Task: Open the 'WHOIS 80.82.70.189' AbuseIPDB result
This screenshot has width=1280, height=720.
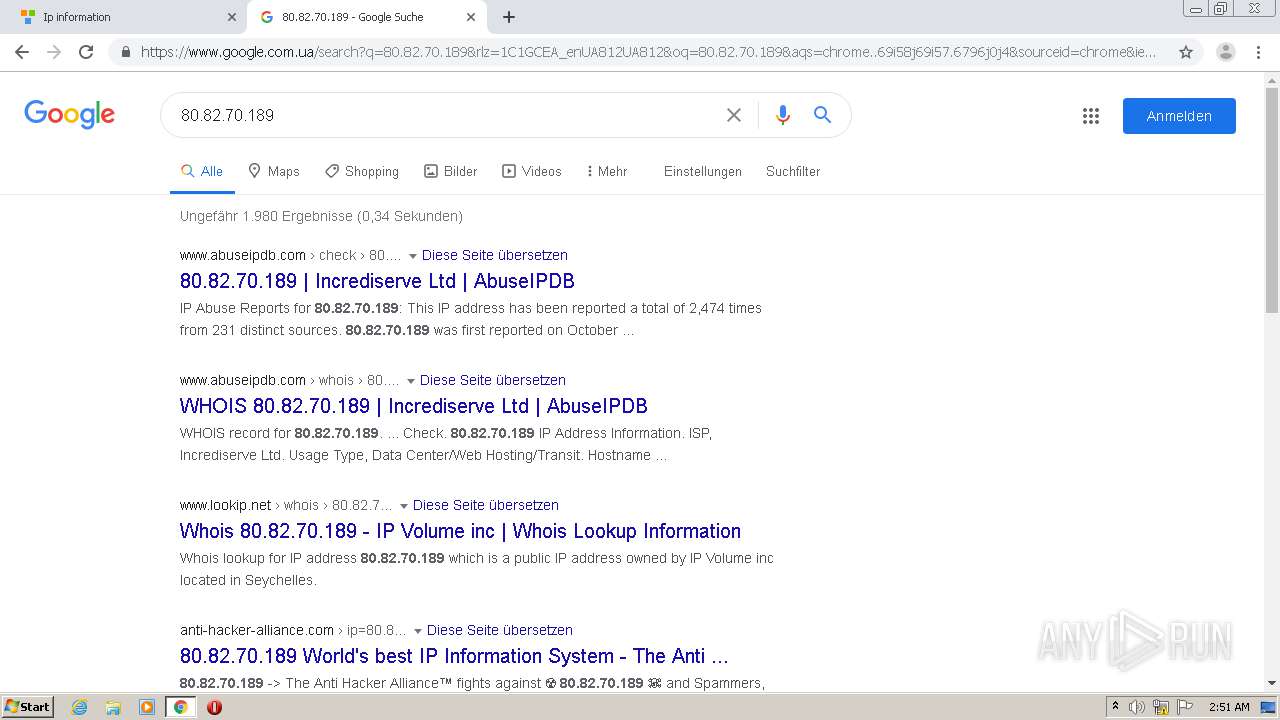Action: [414, 406]
